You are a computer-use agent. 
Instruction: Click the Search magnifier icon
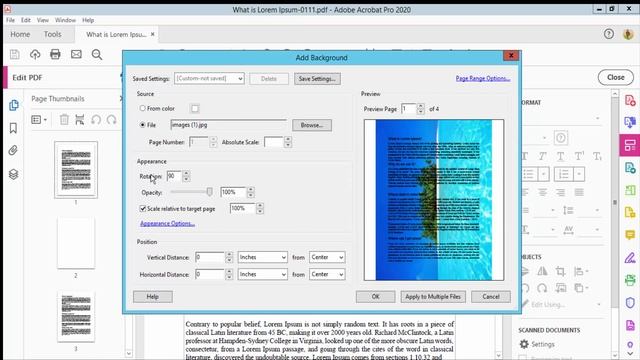[x=97, y=54]
